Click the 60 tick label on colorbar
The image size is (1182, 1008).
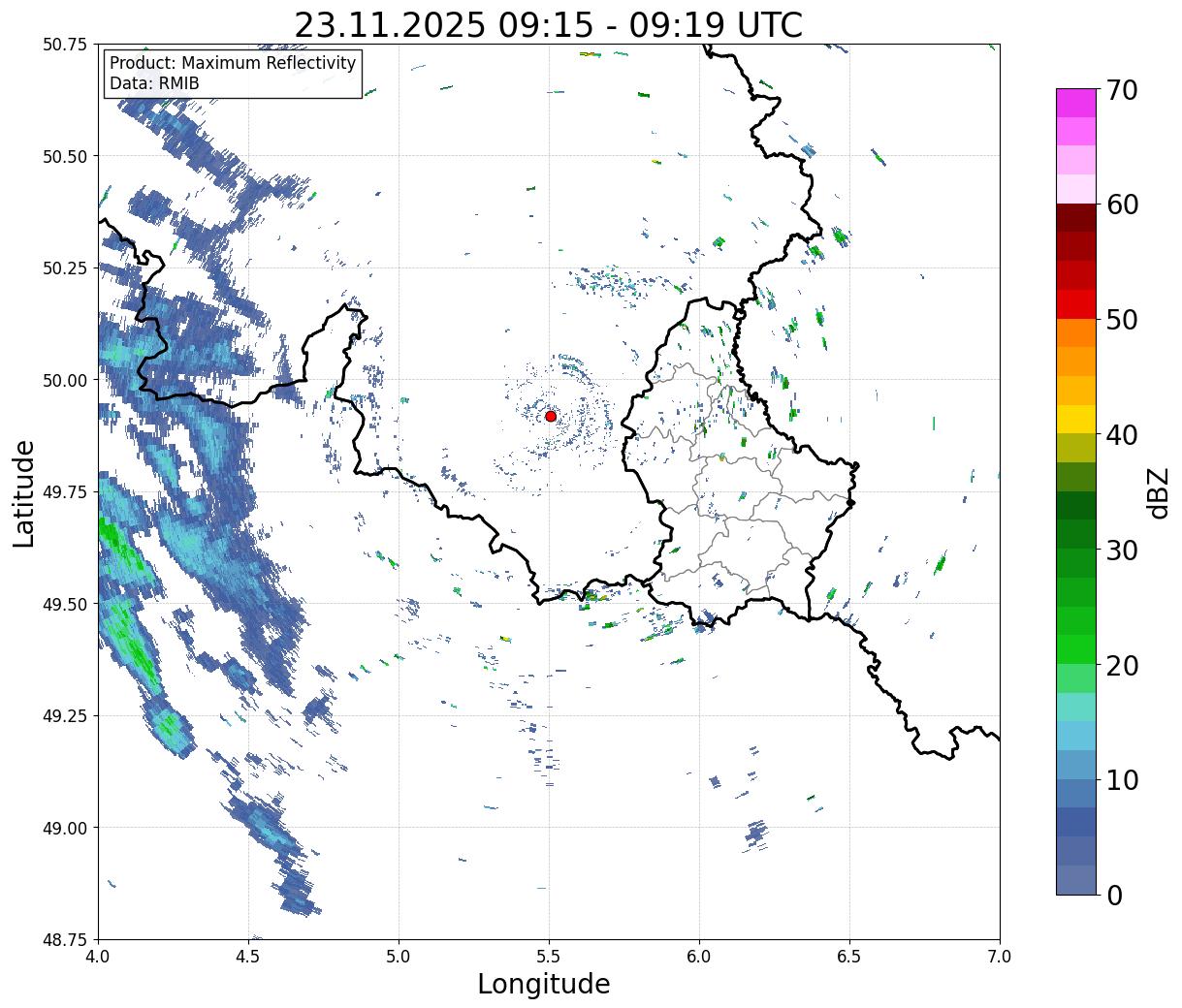1122,205
